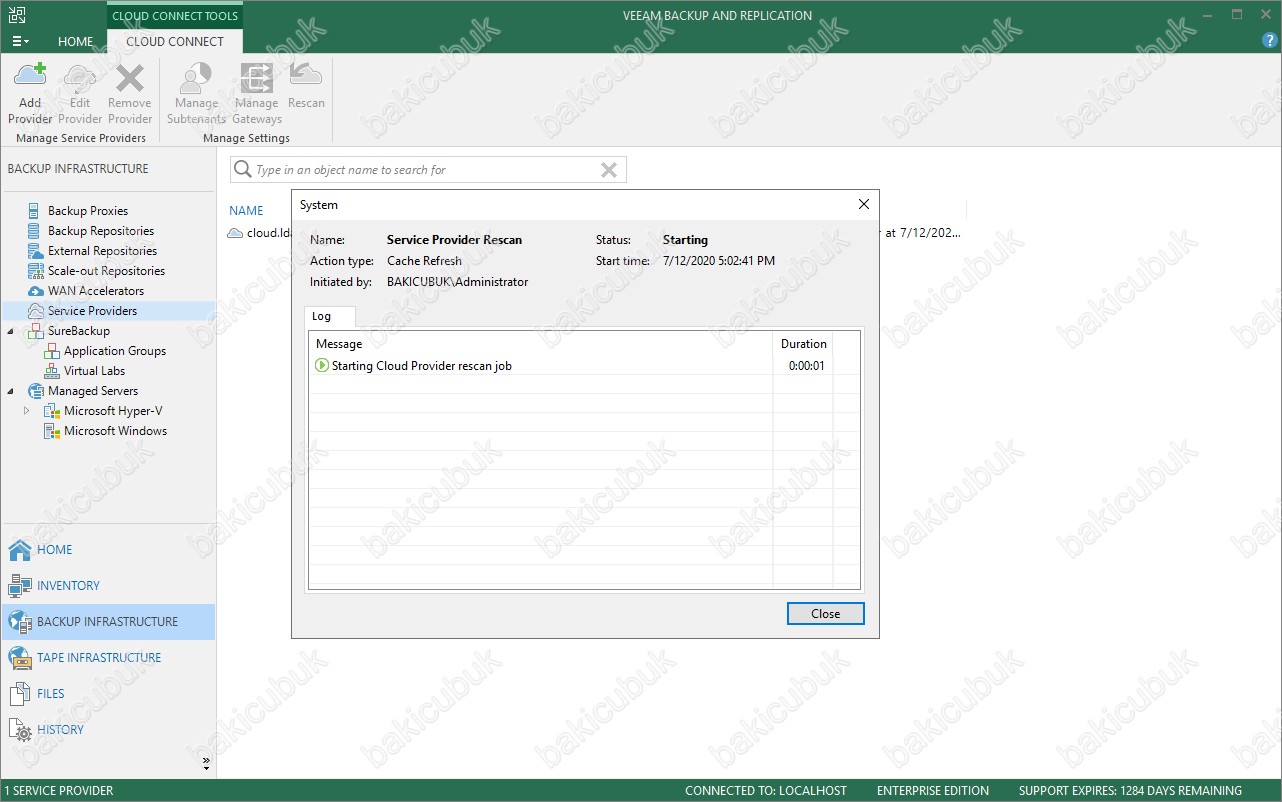
Task: Select Microsoft Hyper-V under Managed Servers
Action: point(113,411)
